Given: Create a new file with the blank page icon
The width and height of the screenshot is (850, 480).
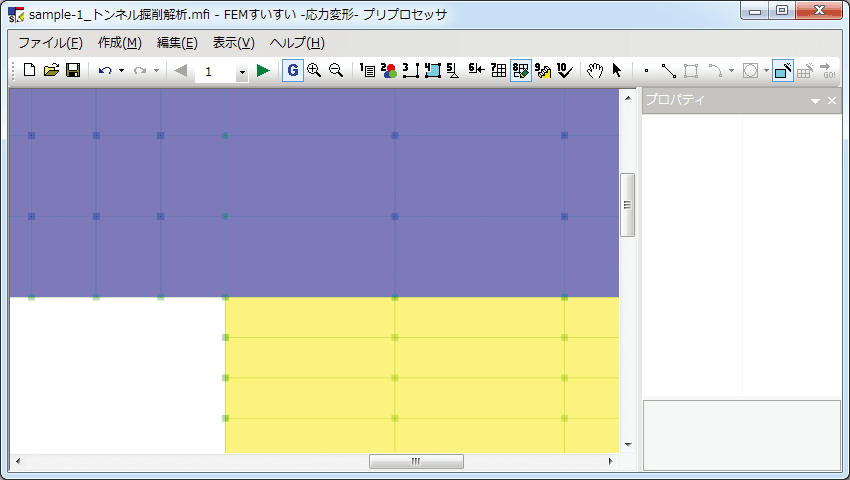Looking at the screenshot, I should pyautogui.click(x=30, y=71).
